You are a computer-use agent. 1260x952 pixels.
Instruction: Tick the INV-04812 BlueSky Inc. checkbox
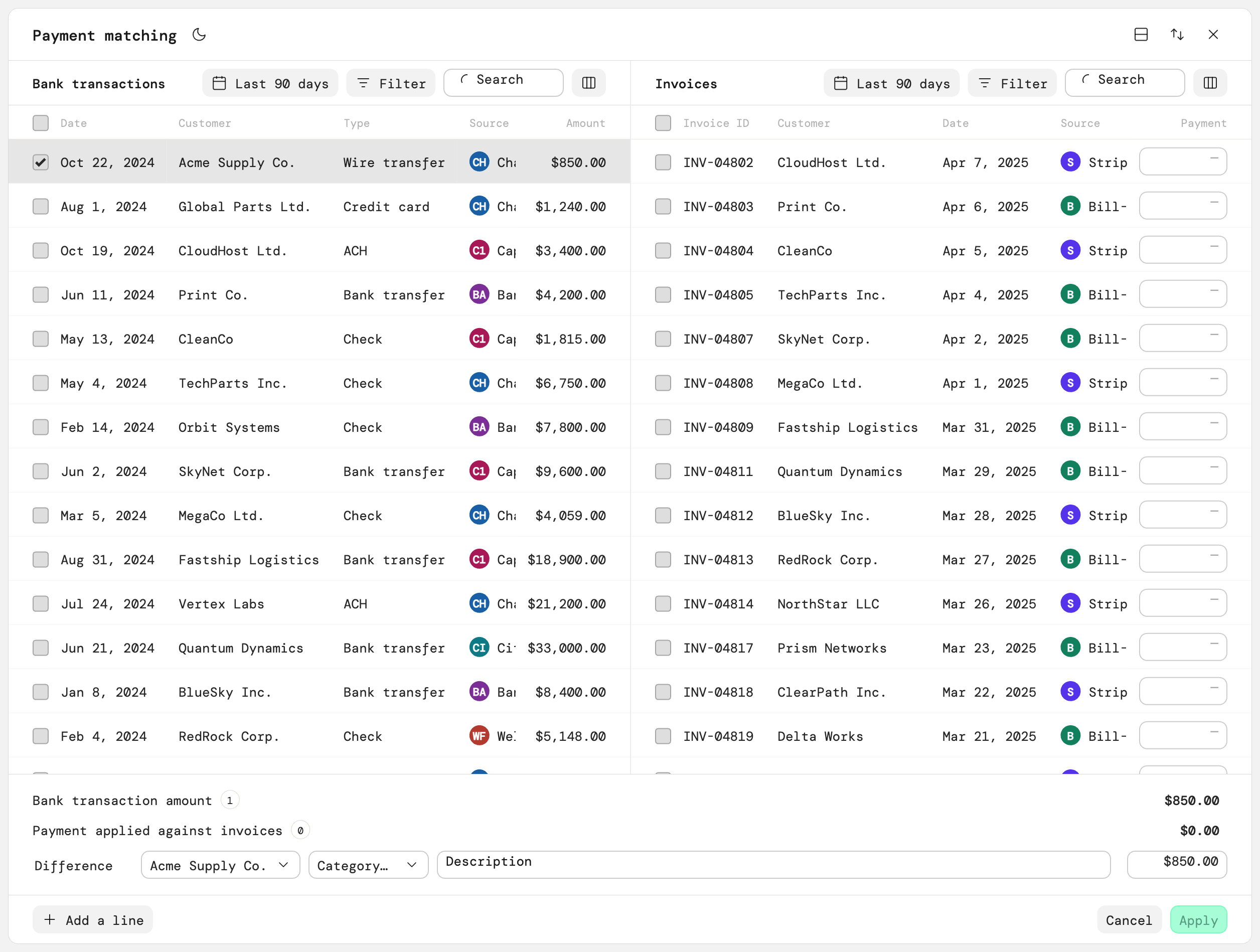[663, 516]
